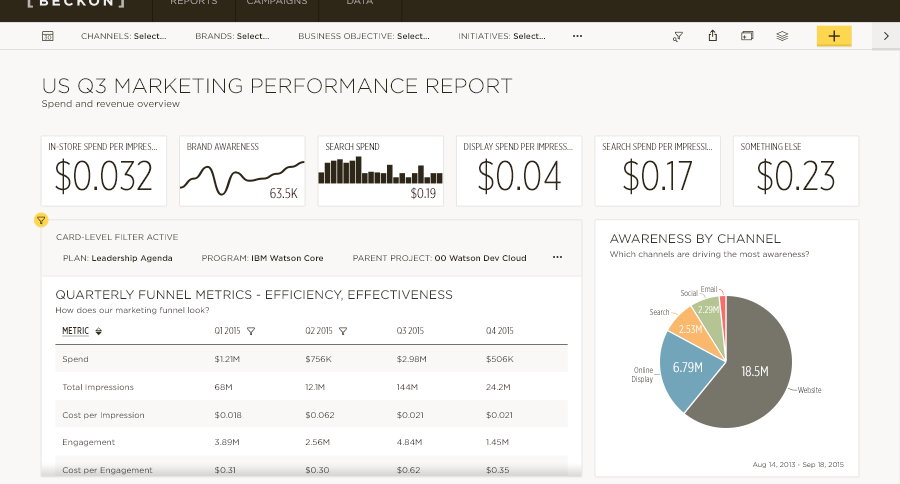Open the Search Spend bar chart card
The width and height of the screenshot is (900, 484).
(381, 171)
